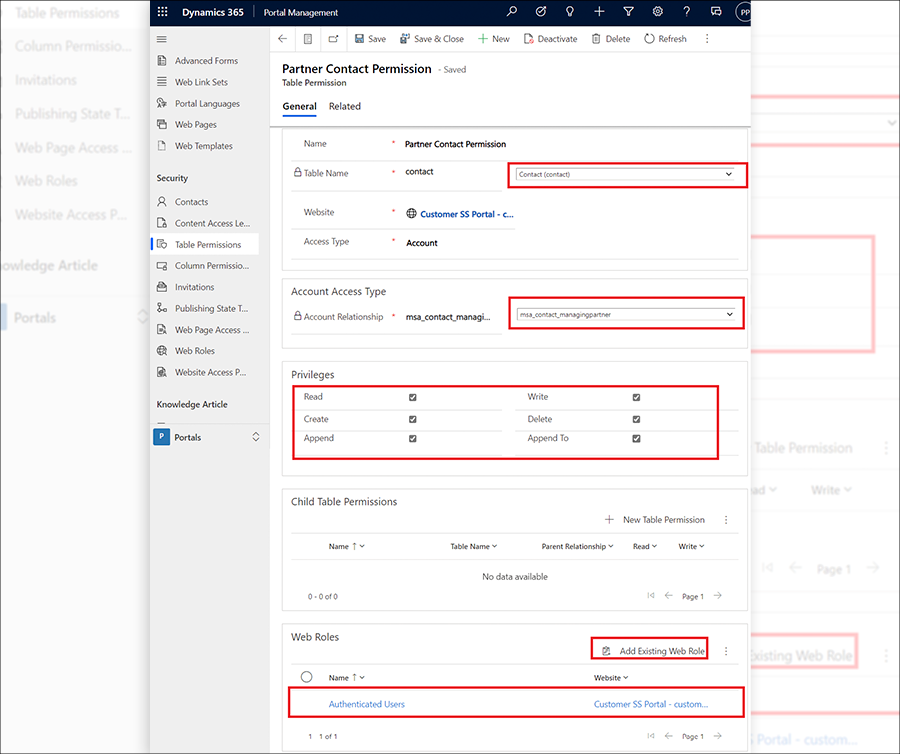Toggle the Read privilege checkbox

(413, 397)
